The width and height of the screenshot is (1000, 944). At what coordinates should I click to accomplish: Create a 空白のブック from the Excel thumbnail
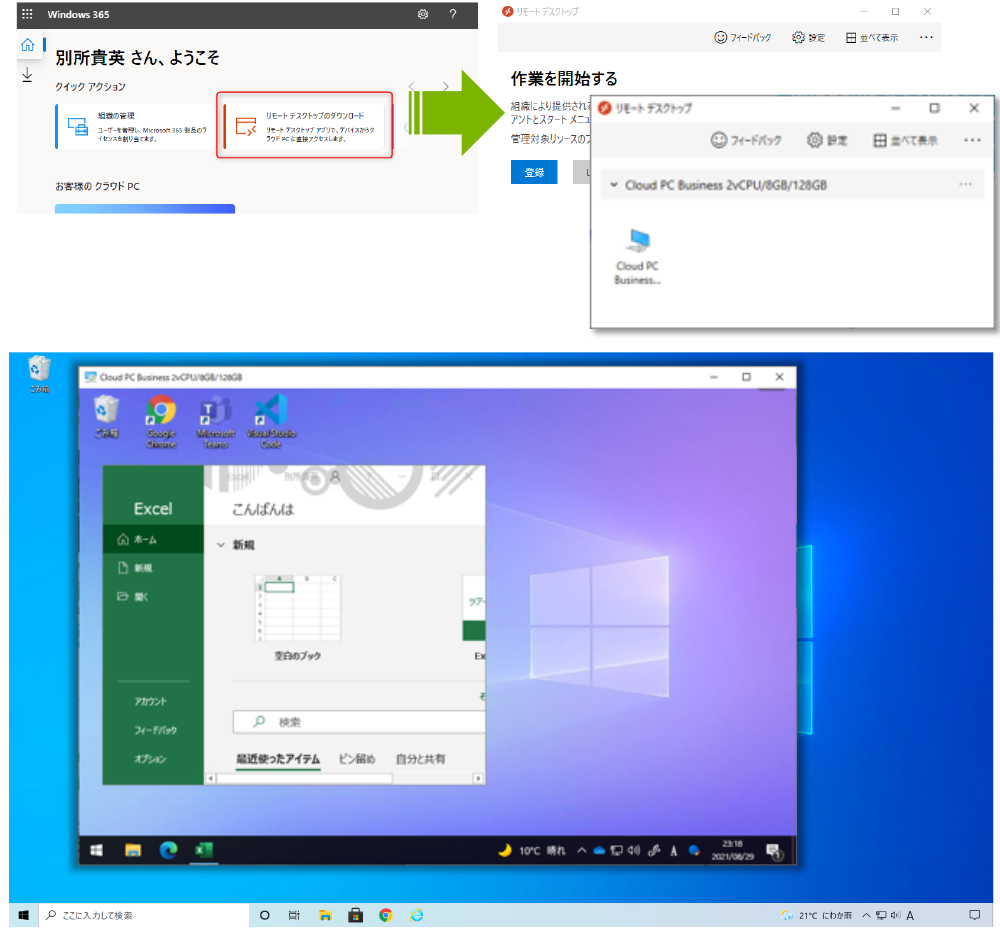tap(297, 617)
